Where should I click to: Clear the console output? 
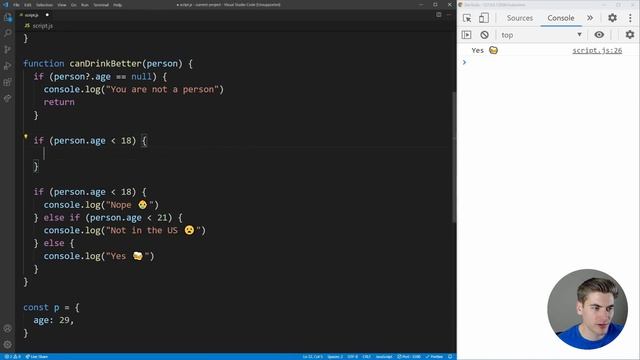pos(484,35)
